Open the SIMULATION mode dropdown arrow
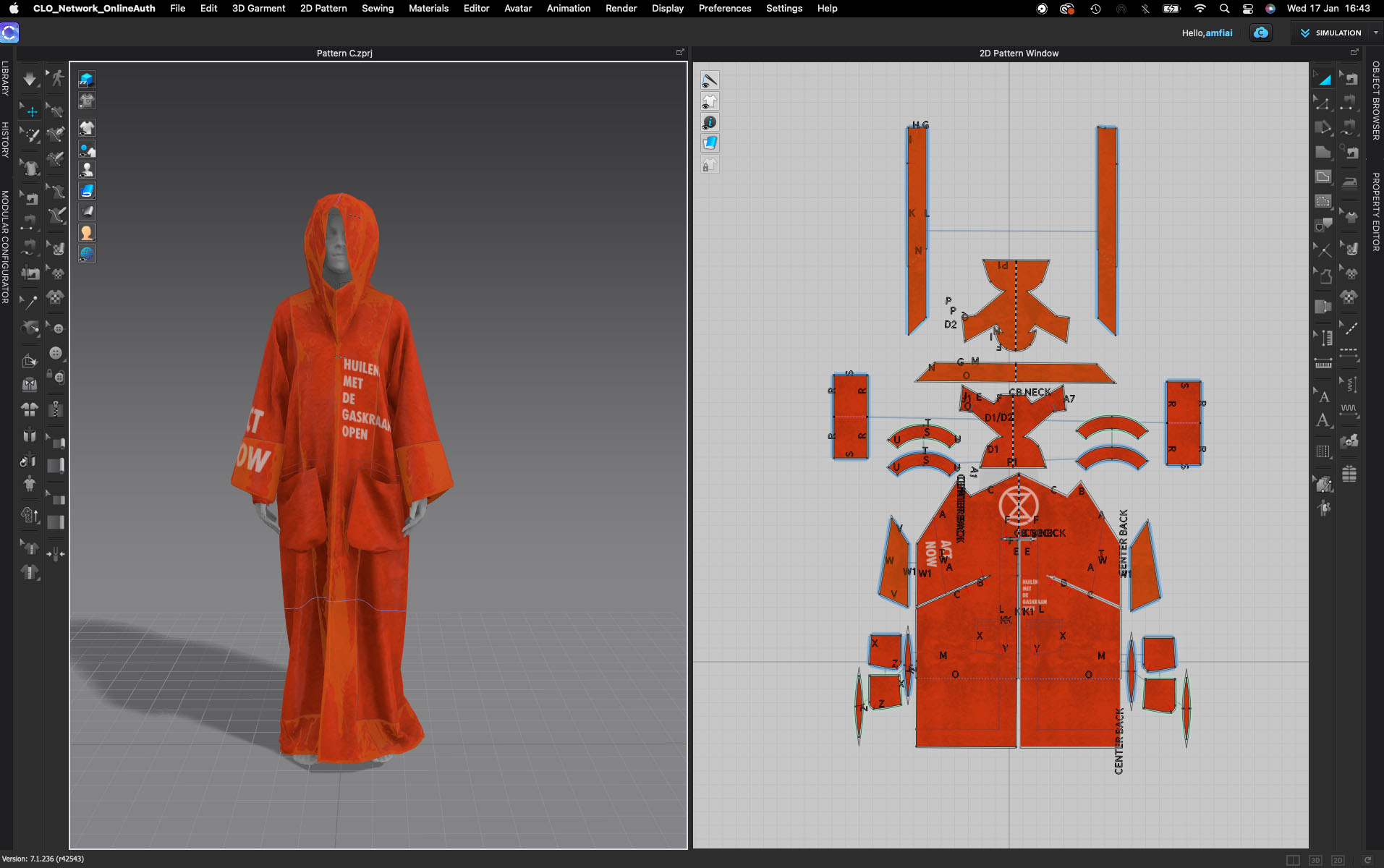 [1375, 33]
